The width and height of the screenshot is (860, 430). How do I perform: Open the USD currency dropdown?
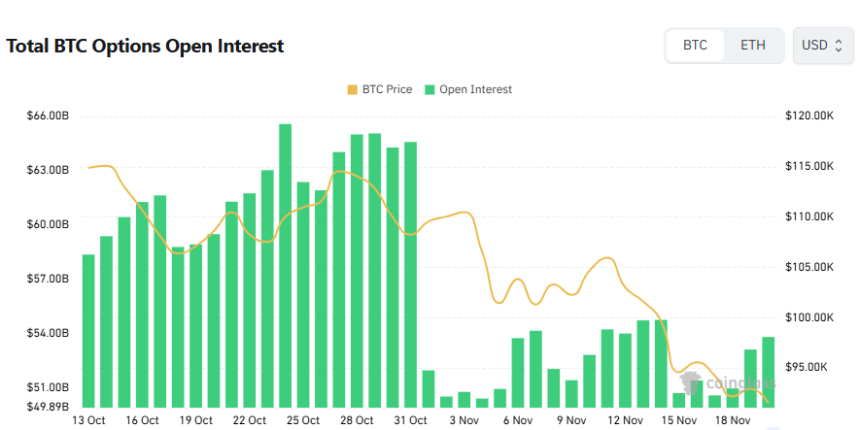822,46
